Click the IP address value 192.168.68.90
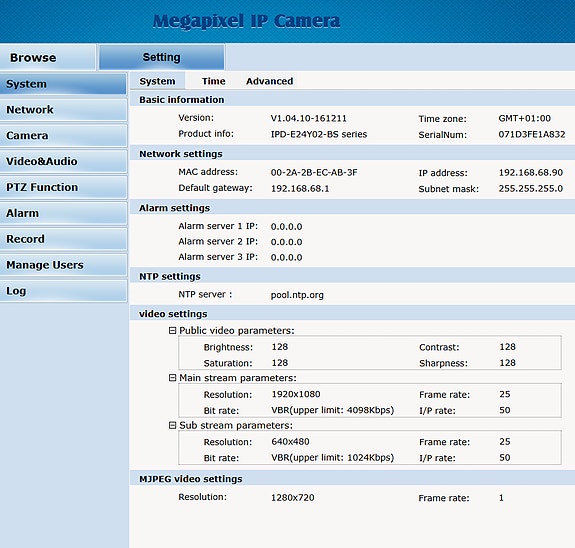The height and width of the screenshot is (548, 575). pos(531,172)
